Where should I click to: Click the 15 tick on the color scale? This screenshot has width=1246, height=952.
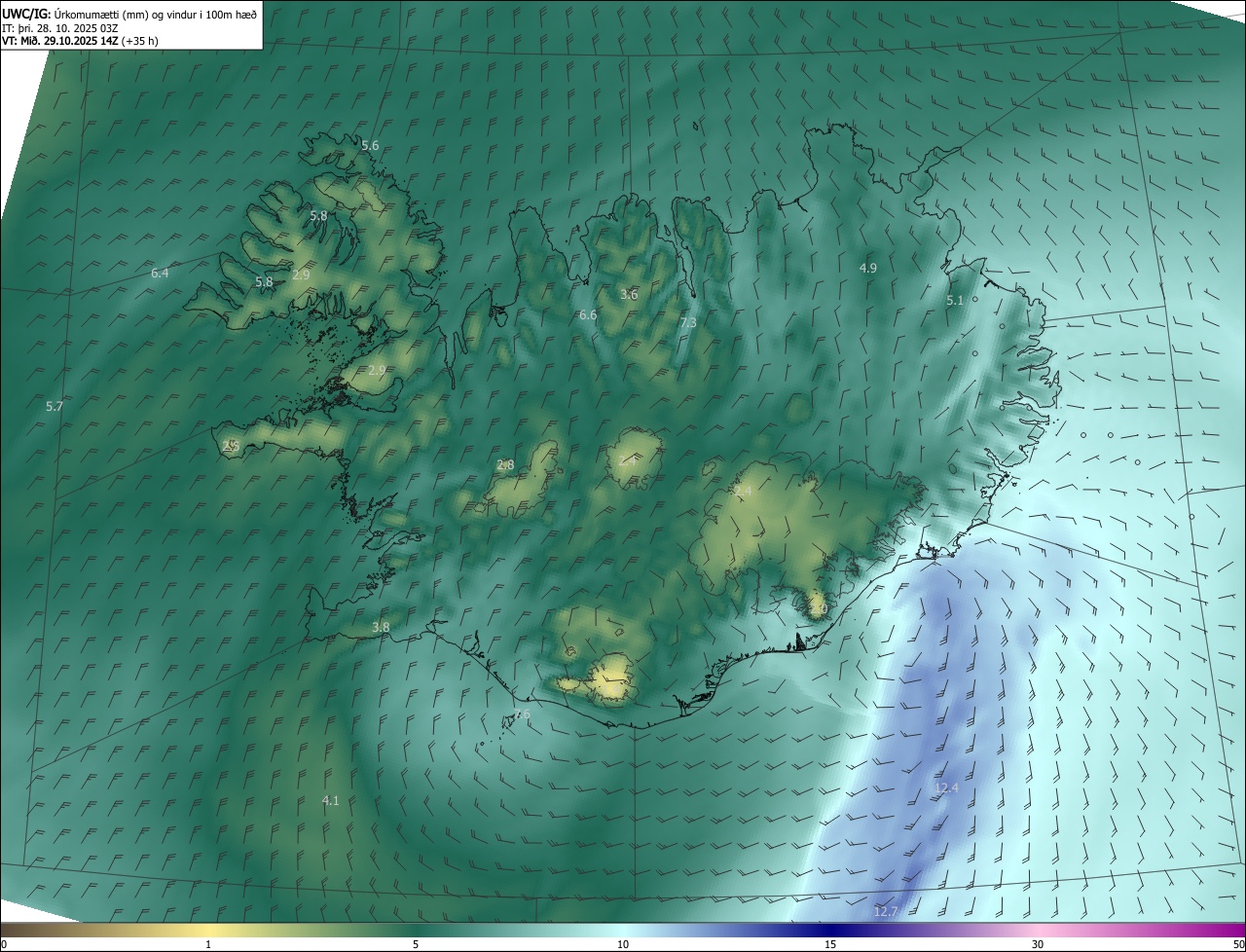coord(830,944)
